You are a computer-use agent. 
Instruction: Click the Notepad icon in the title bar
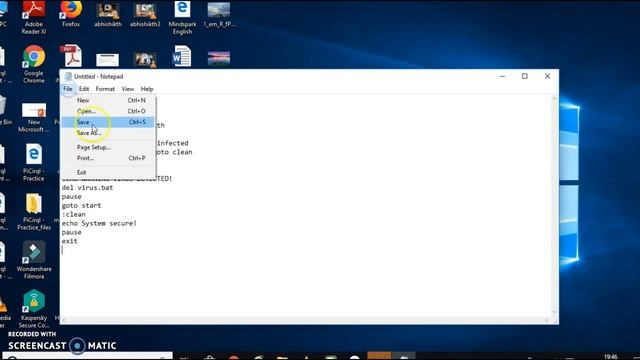click(68, 76)
